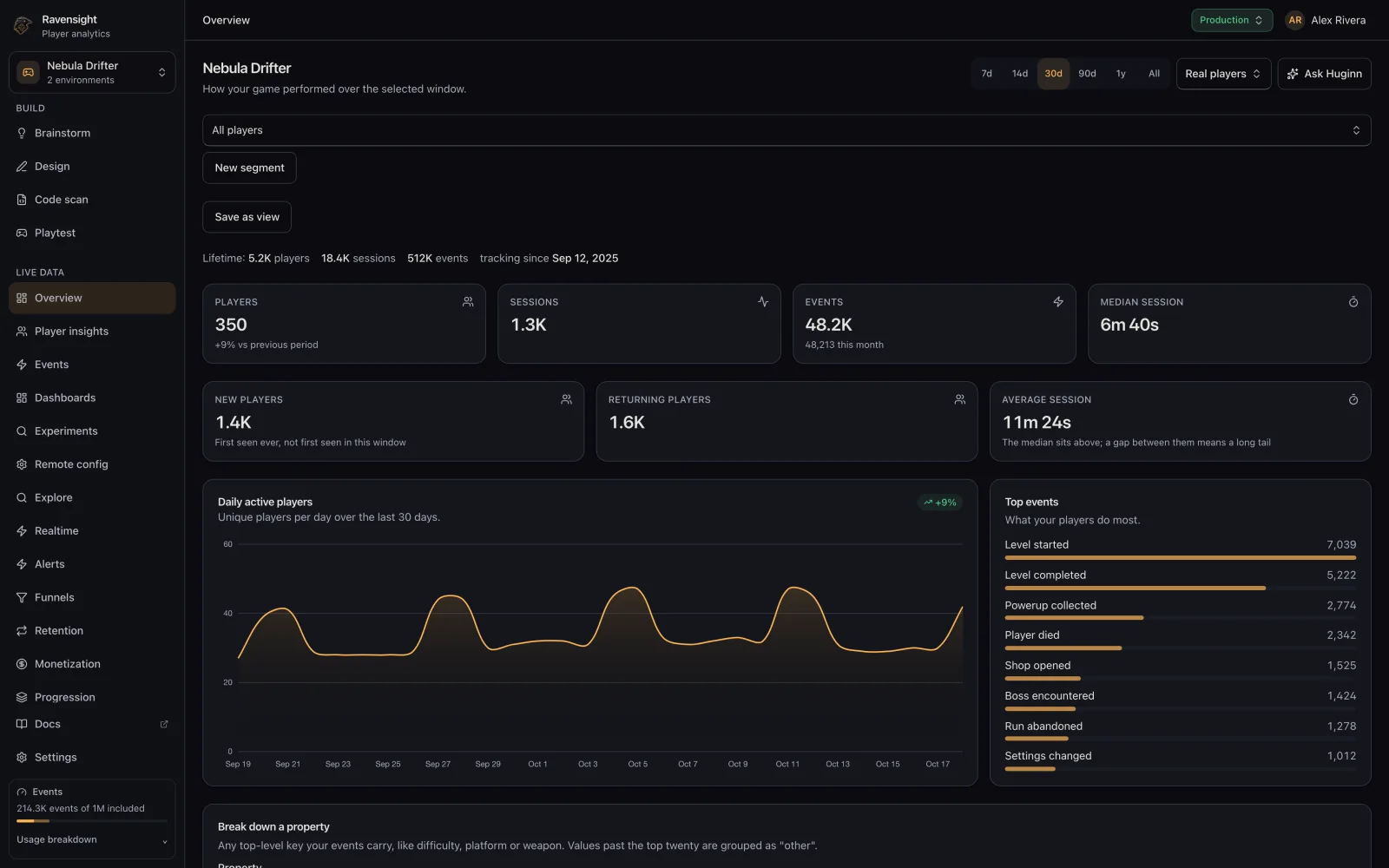Open Dashboards in the sidebar
Viewport: 1389px width, 868px height.
92,398
